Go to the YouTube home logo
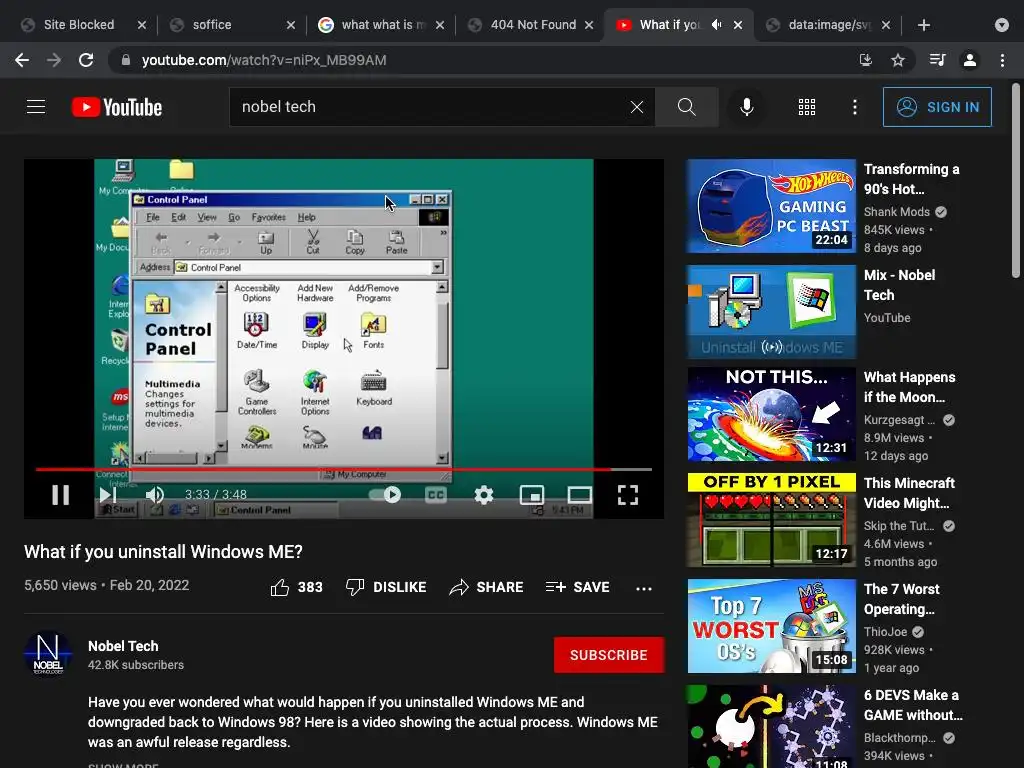The height and width of the screenshot is (768, 1024). (117, 107)
